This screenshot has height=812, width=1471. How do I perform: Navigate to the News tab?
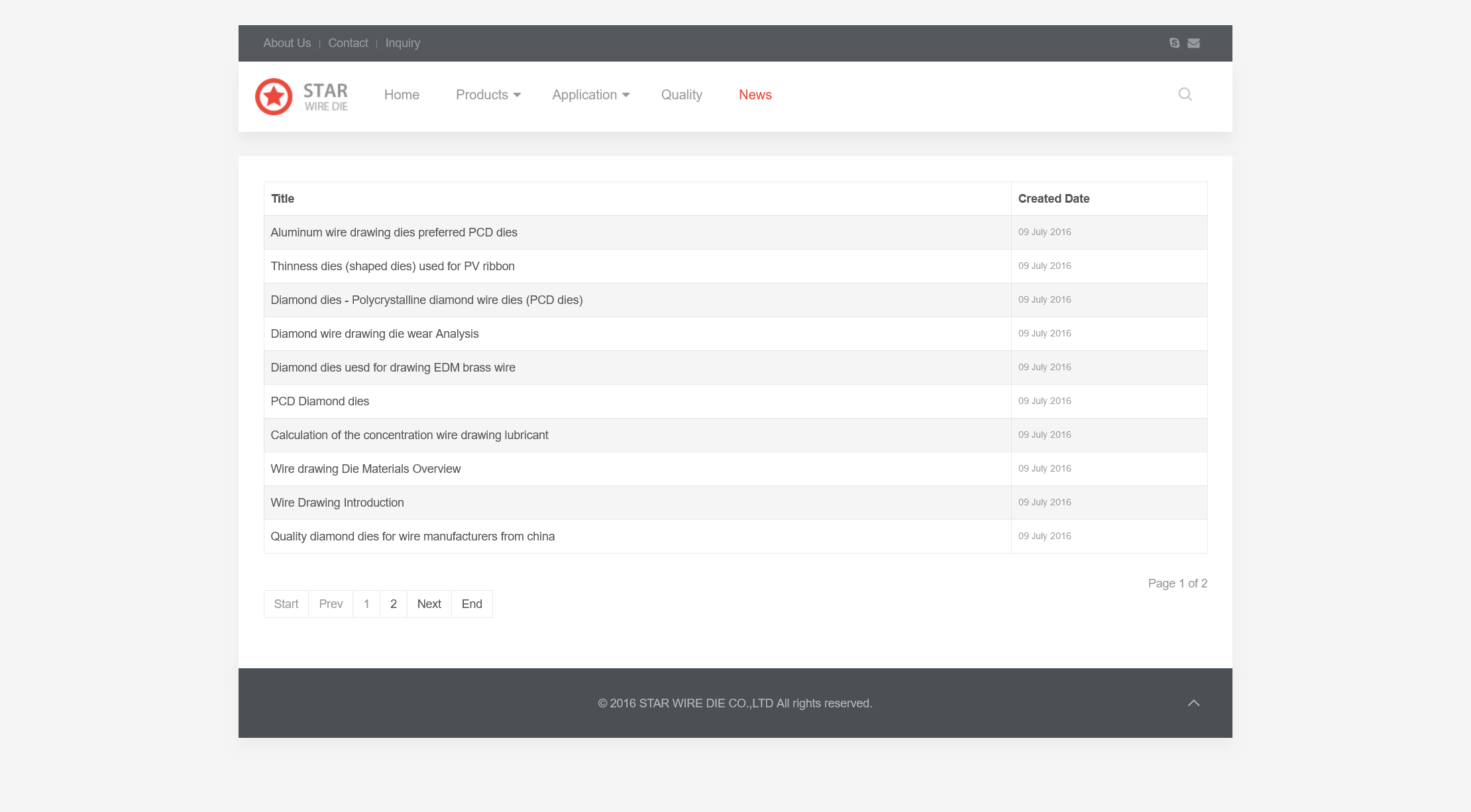[x=755, y=94]
